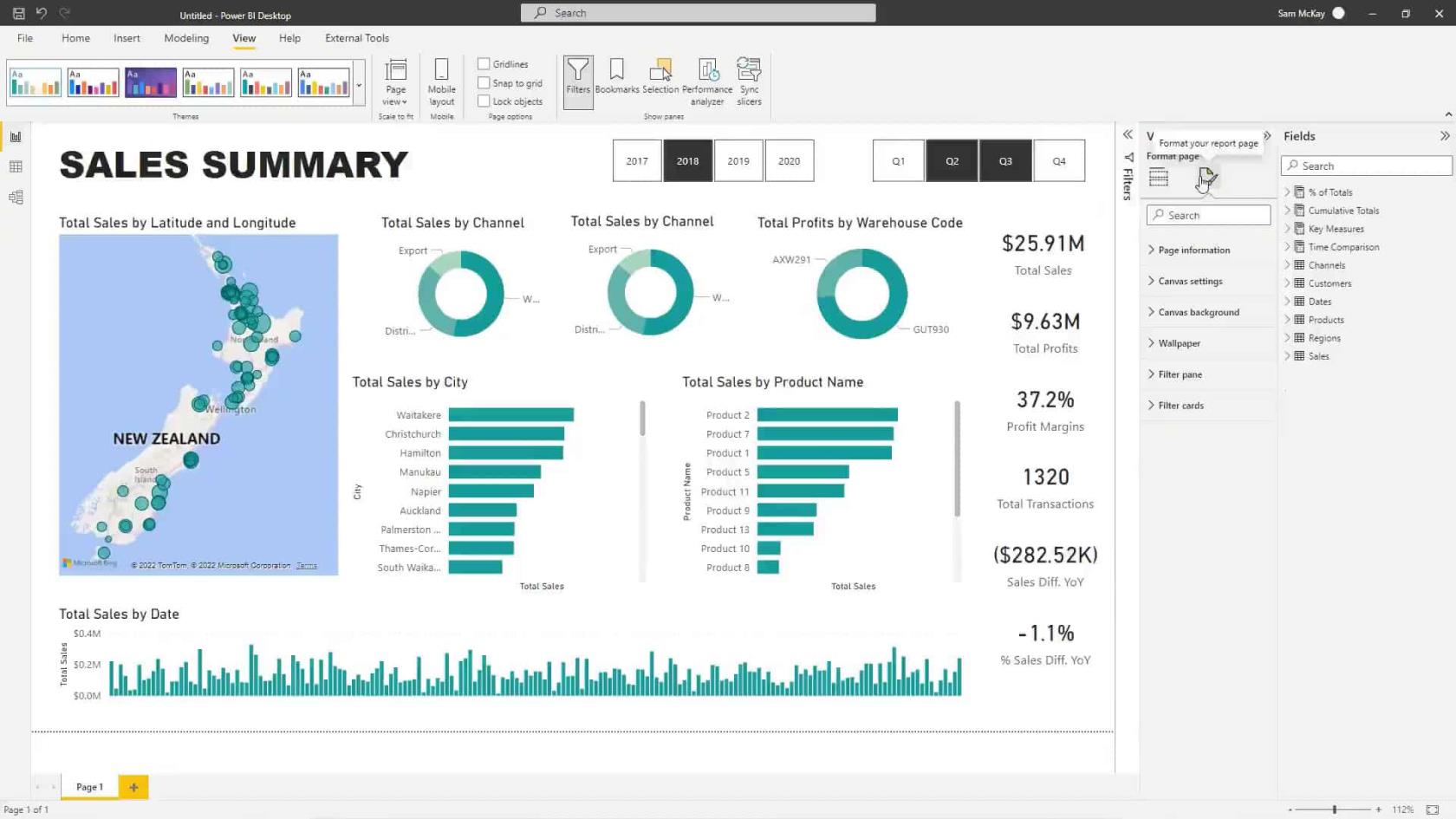Switch to Report view in left sidebar
This screenshot has height=819, width=1456.
pyautogui.click(x=16, y=136)
